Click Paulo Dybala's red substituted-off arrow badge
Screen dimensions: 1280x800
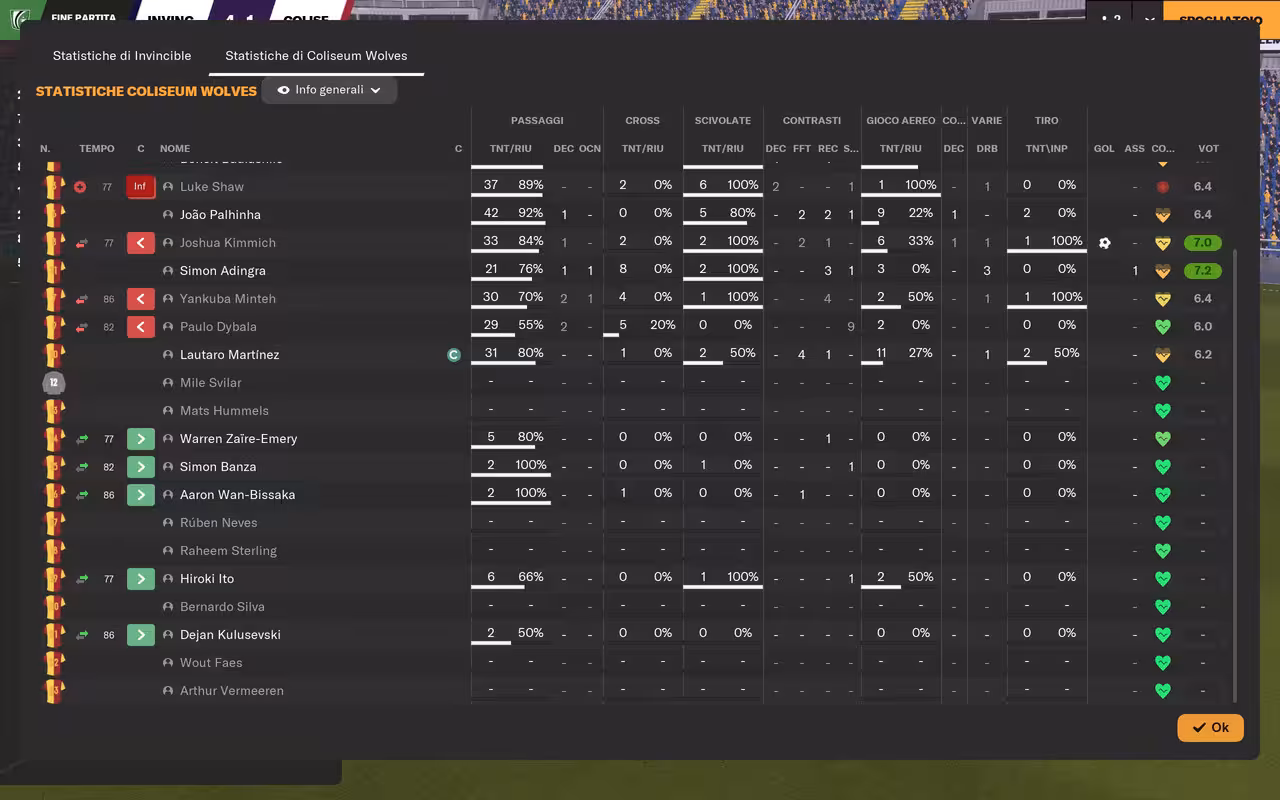(x=140, y=327)
